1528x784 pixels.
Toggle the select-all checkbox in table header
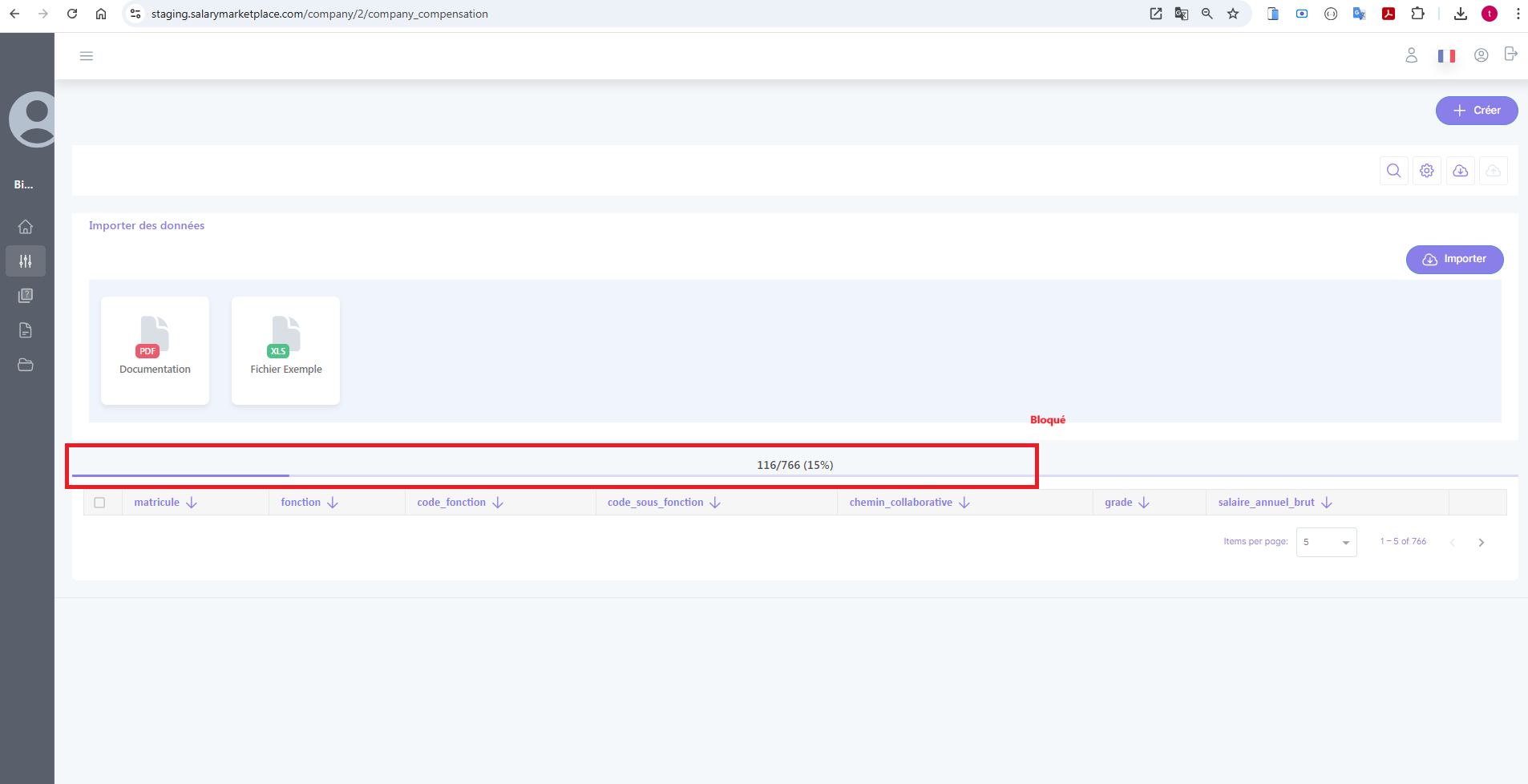[x=99, y=503]
